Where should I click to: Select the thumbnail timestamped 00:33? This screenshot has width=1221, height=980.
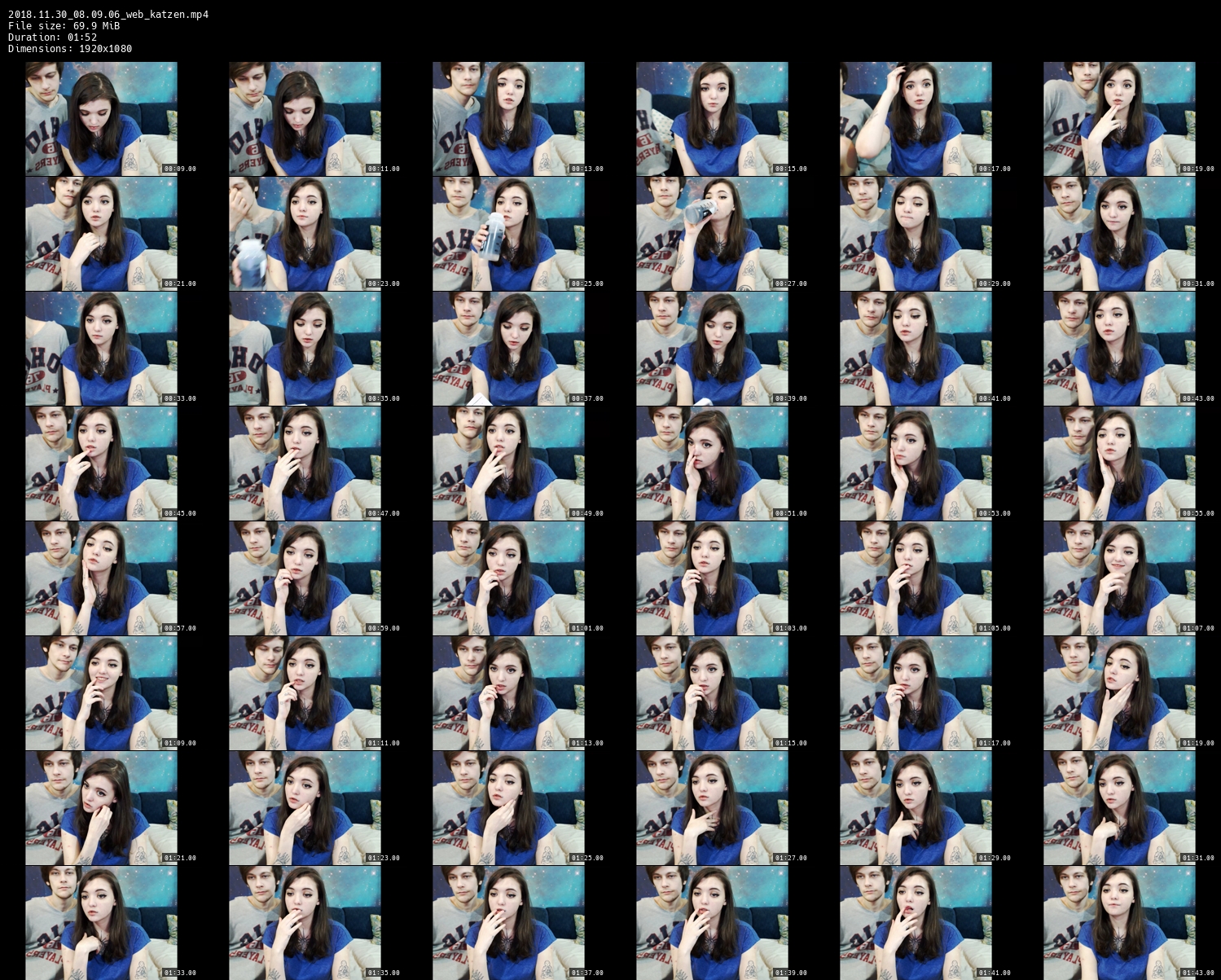pyautogui.click(x=101, y=349)
